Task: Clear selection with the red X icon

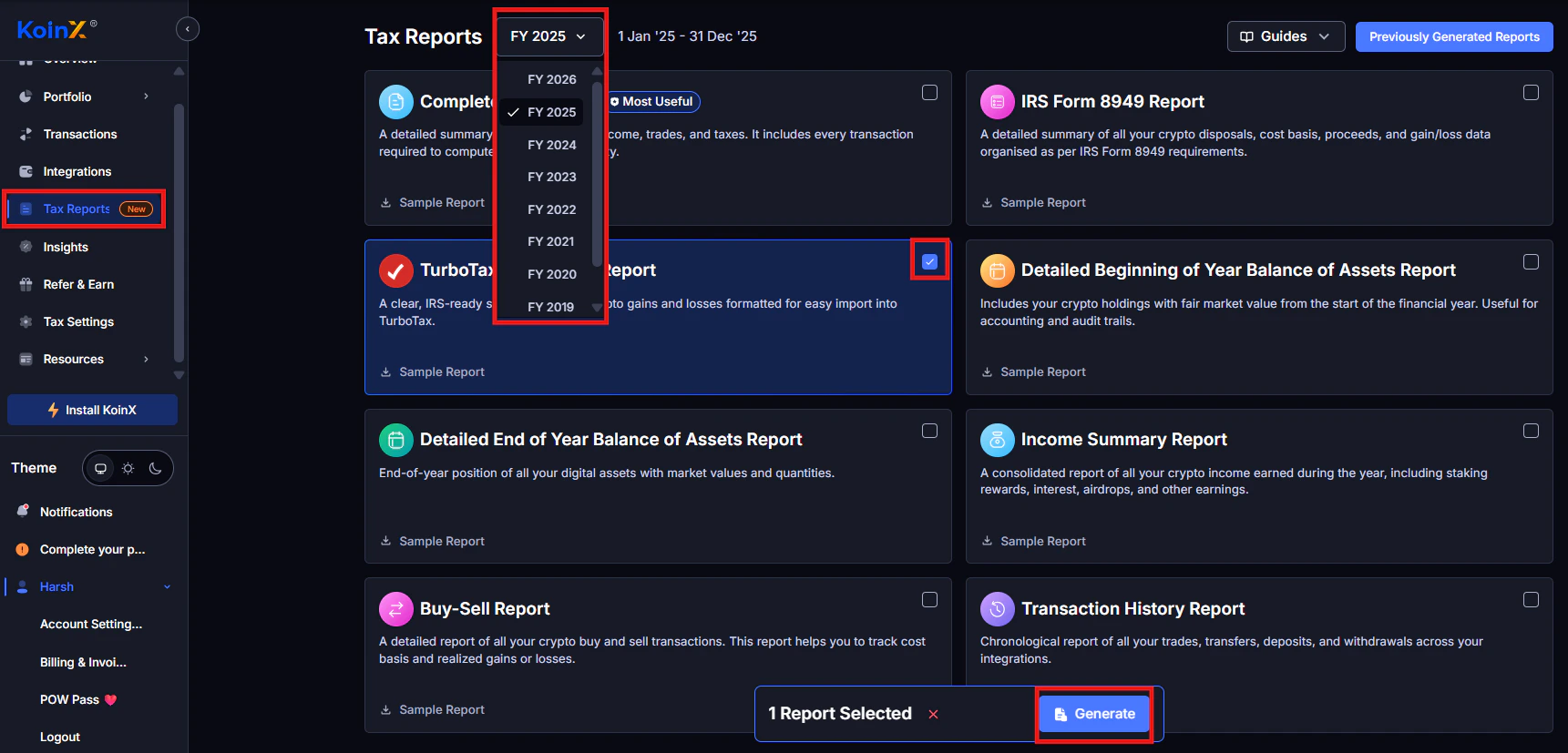Action: [933, 714]
